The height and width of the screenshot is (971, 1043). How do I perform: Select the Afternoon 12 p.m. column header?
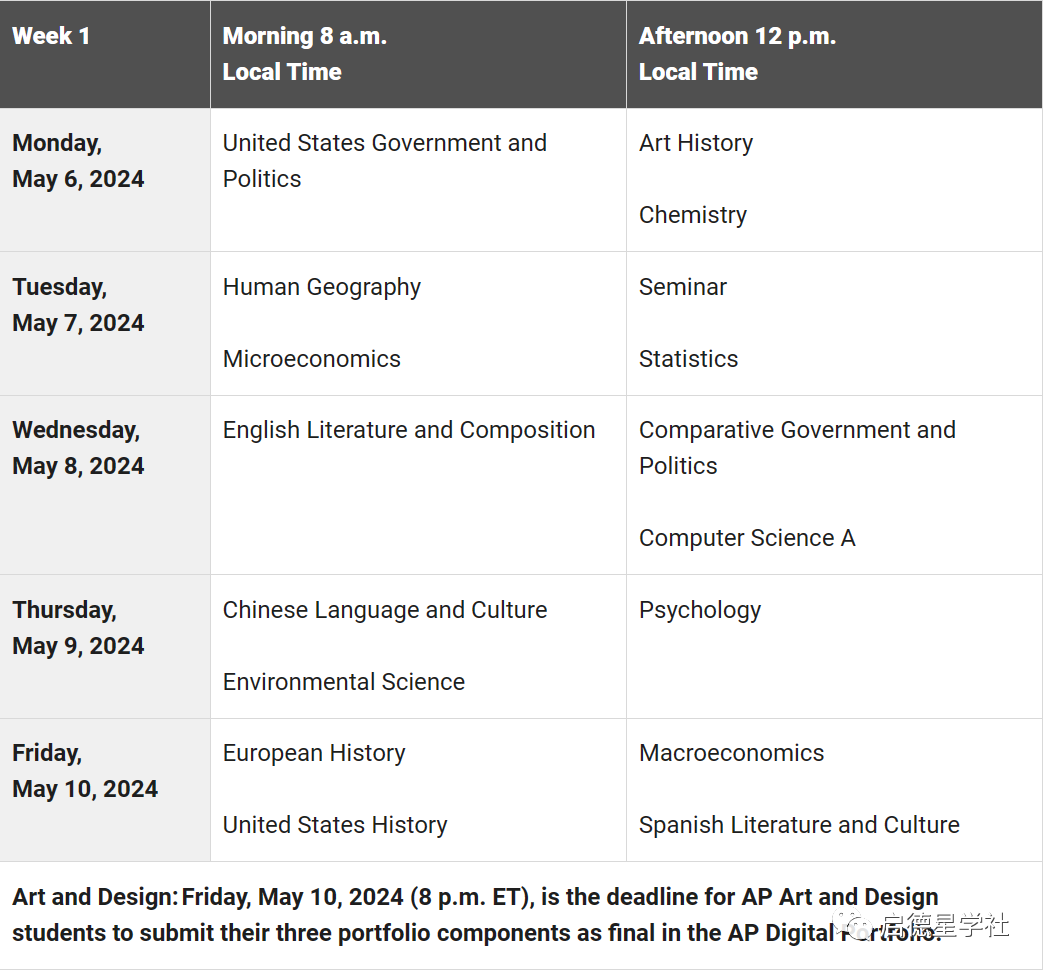pyautogui.click(x=737, y=54)
